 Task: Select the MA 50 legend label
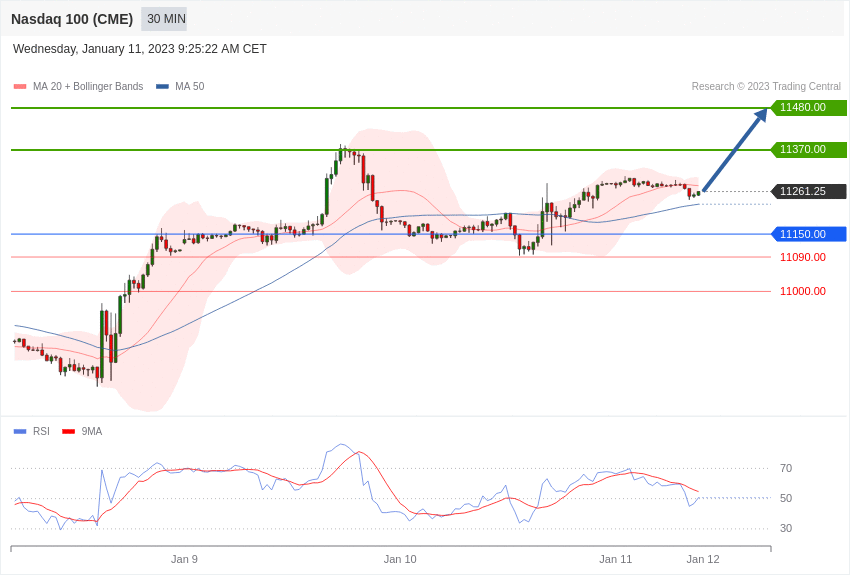tap(190, 86)
